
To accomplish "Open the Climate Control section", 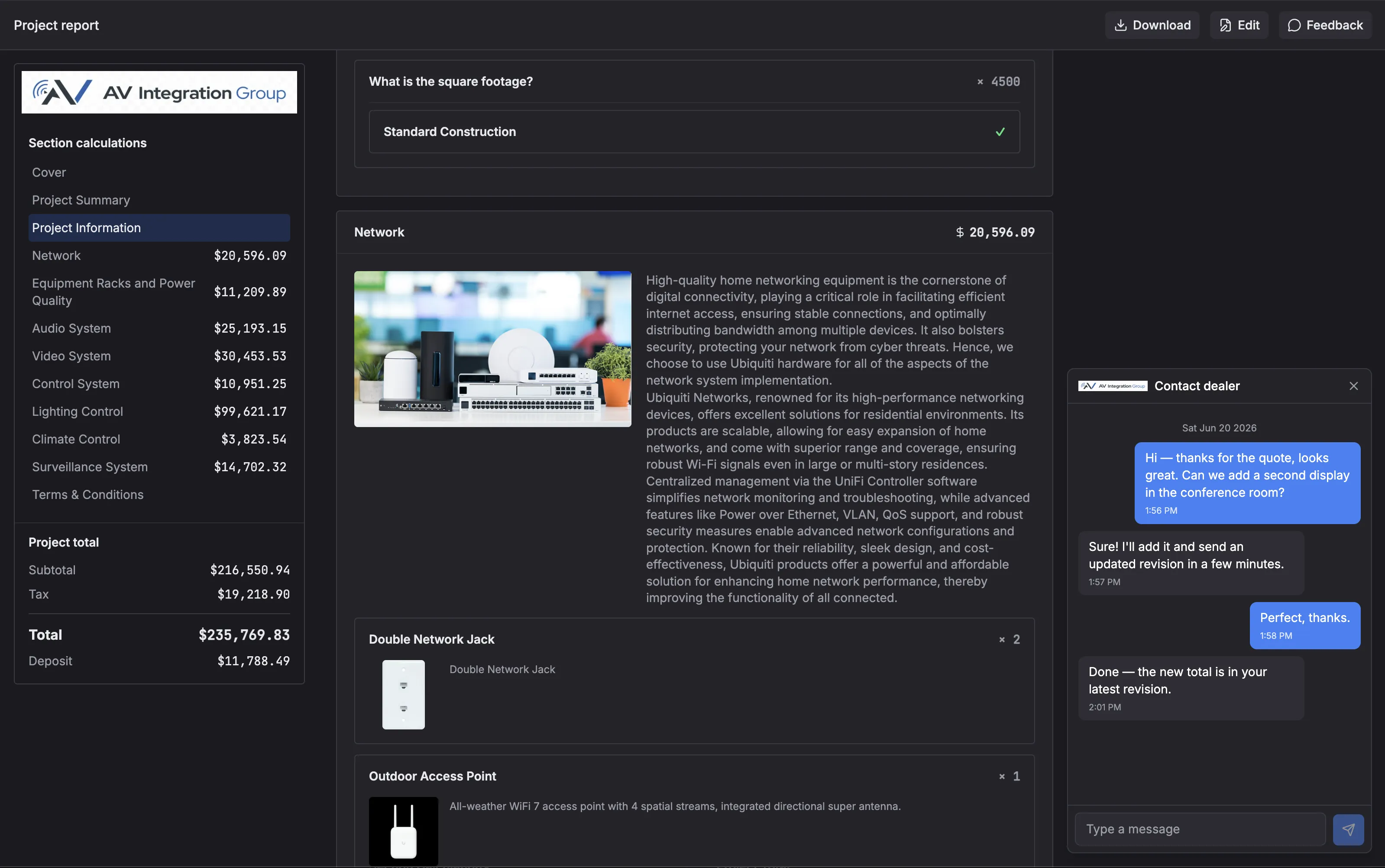I will coord(159,439).
